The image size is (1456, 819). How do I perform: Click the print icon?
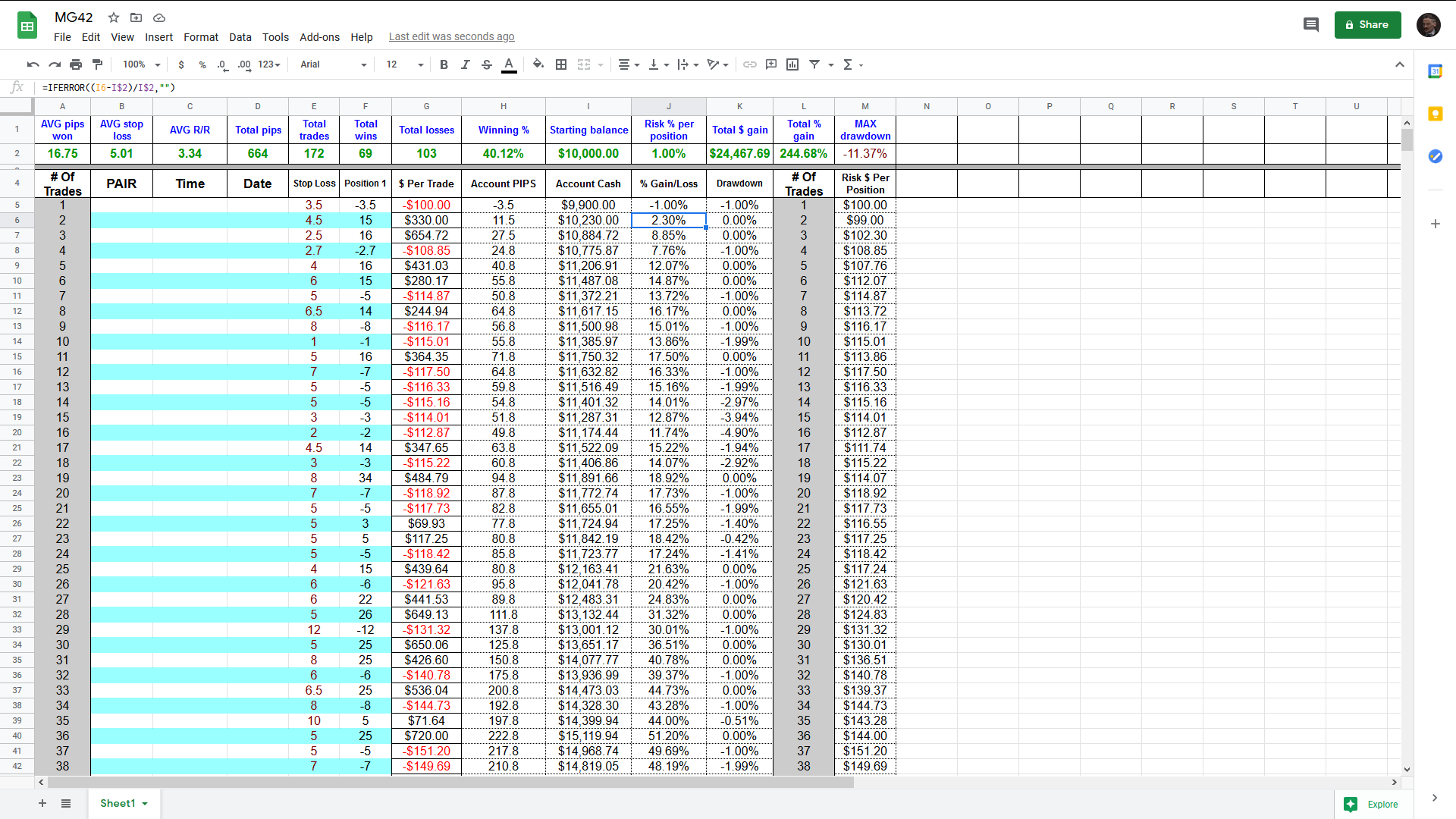76,64
